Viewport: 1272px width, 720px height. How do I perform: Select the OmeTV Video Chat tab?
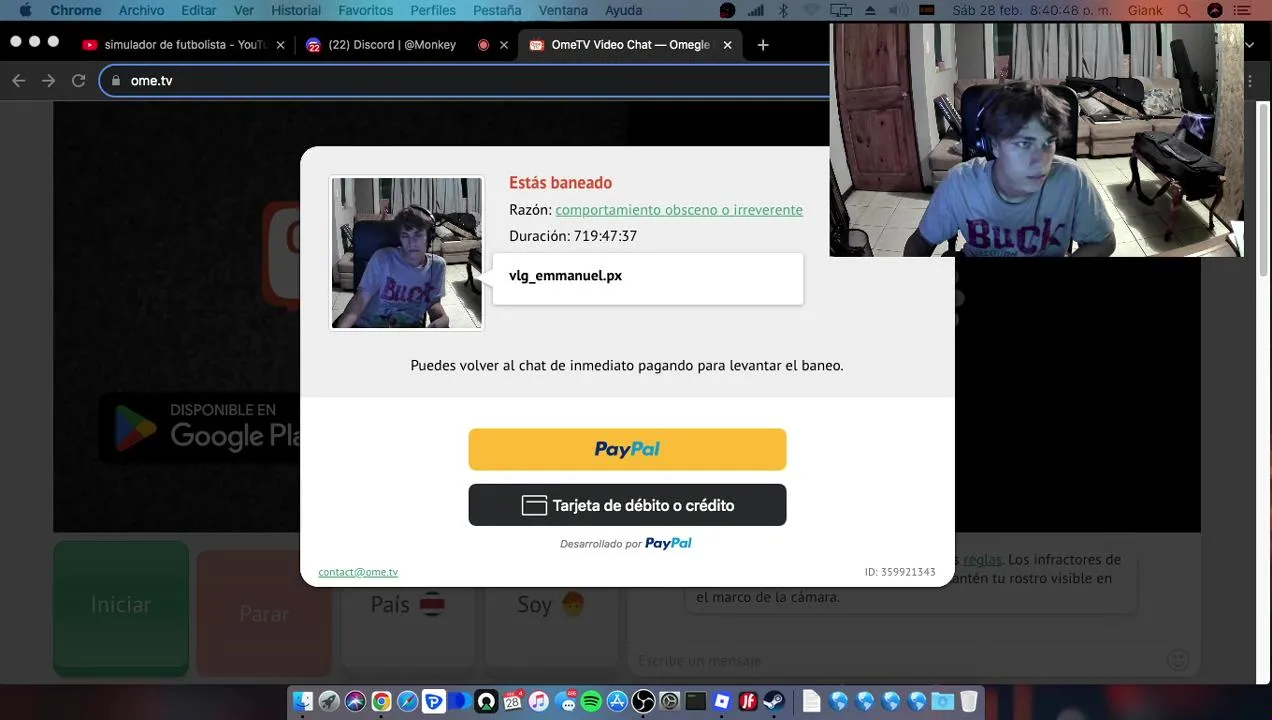(630, 45)
